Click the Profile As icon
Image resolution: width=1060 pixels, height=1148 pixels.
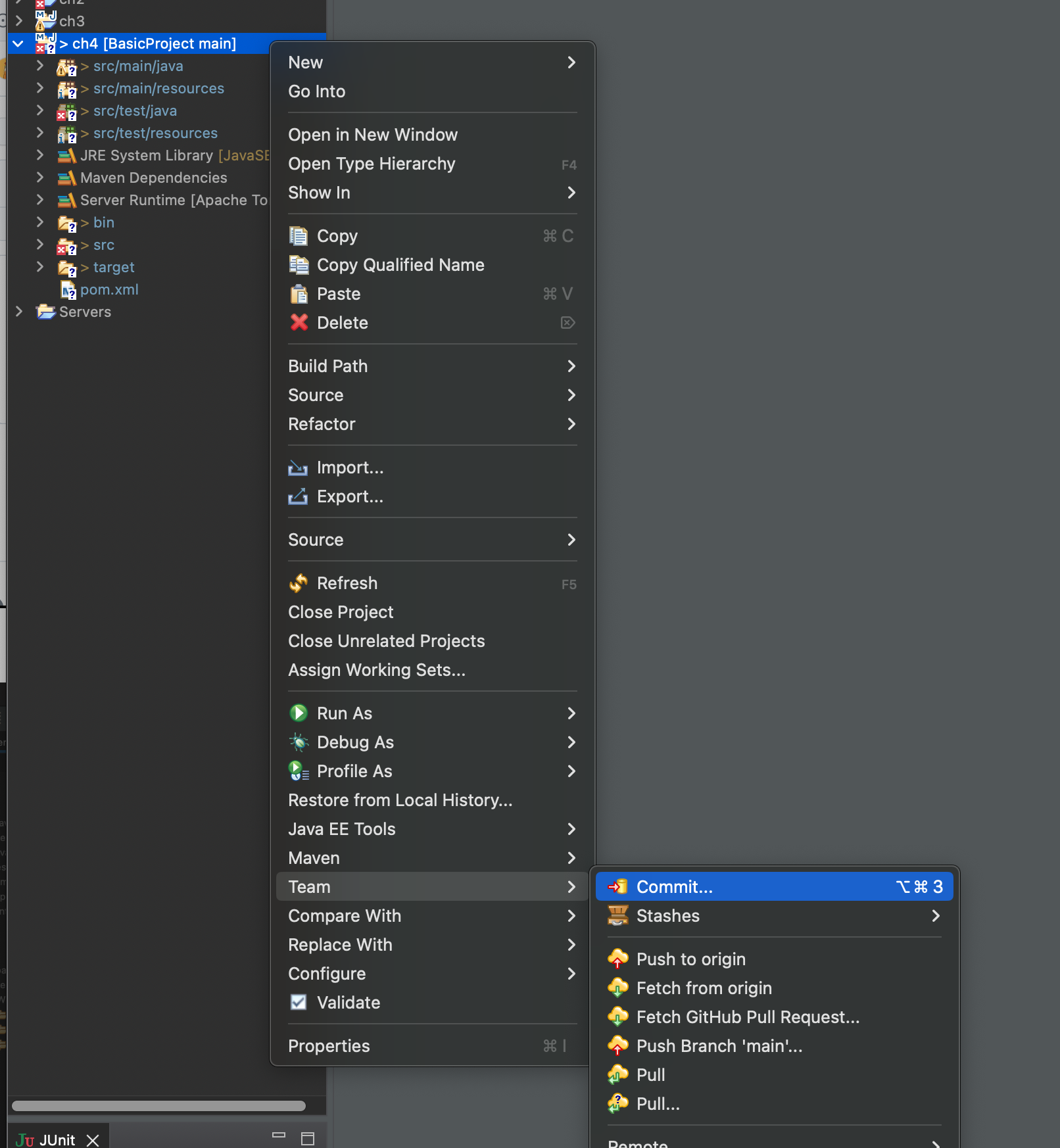pos(299,771)
